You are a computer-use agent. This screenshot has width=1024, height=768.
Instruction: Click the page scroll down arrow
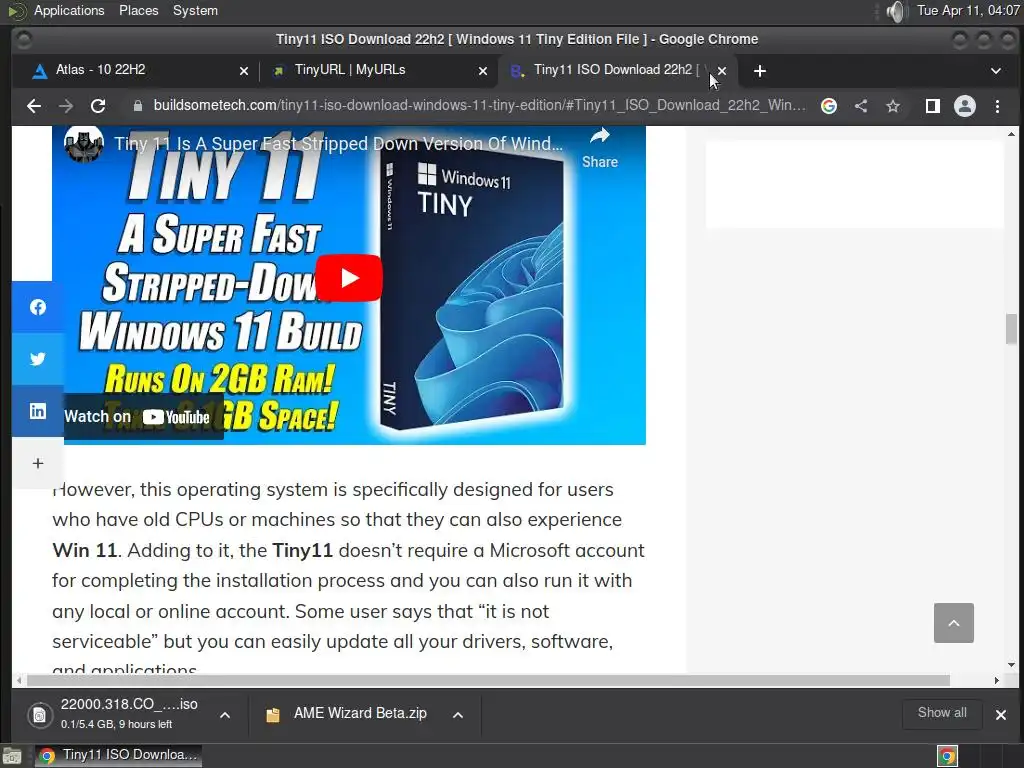click(1011, 665)
